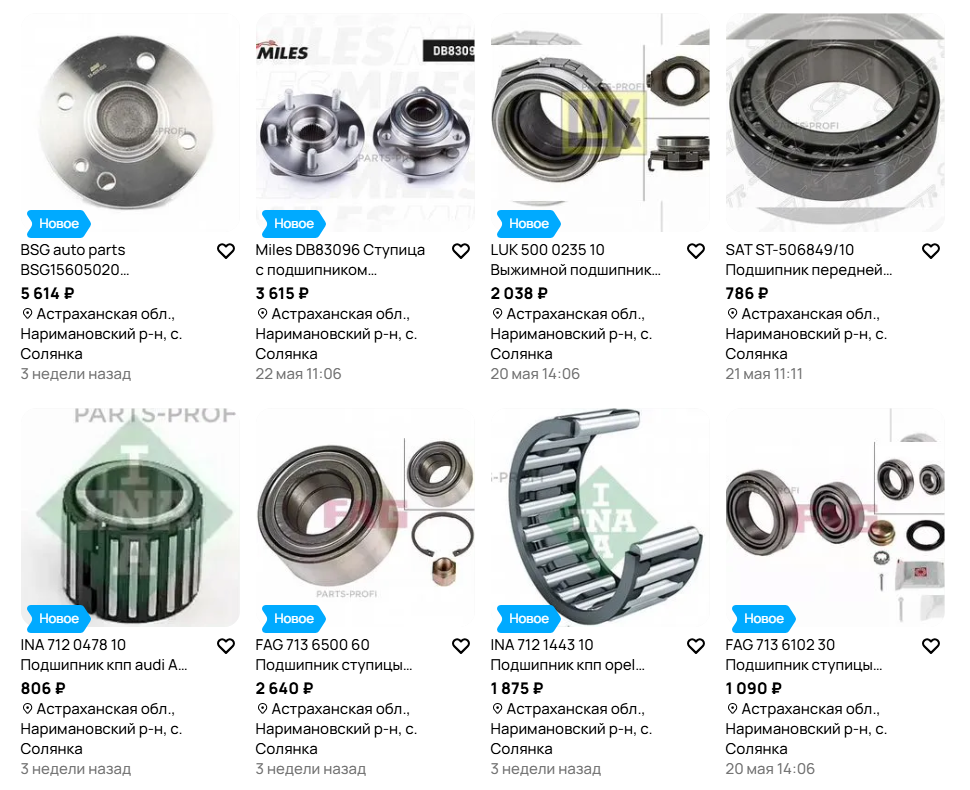Open FAG 713 6102 30 kit photo
The height and width of the screenshot is (790, 970).
(835, 517)
